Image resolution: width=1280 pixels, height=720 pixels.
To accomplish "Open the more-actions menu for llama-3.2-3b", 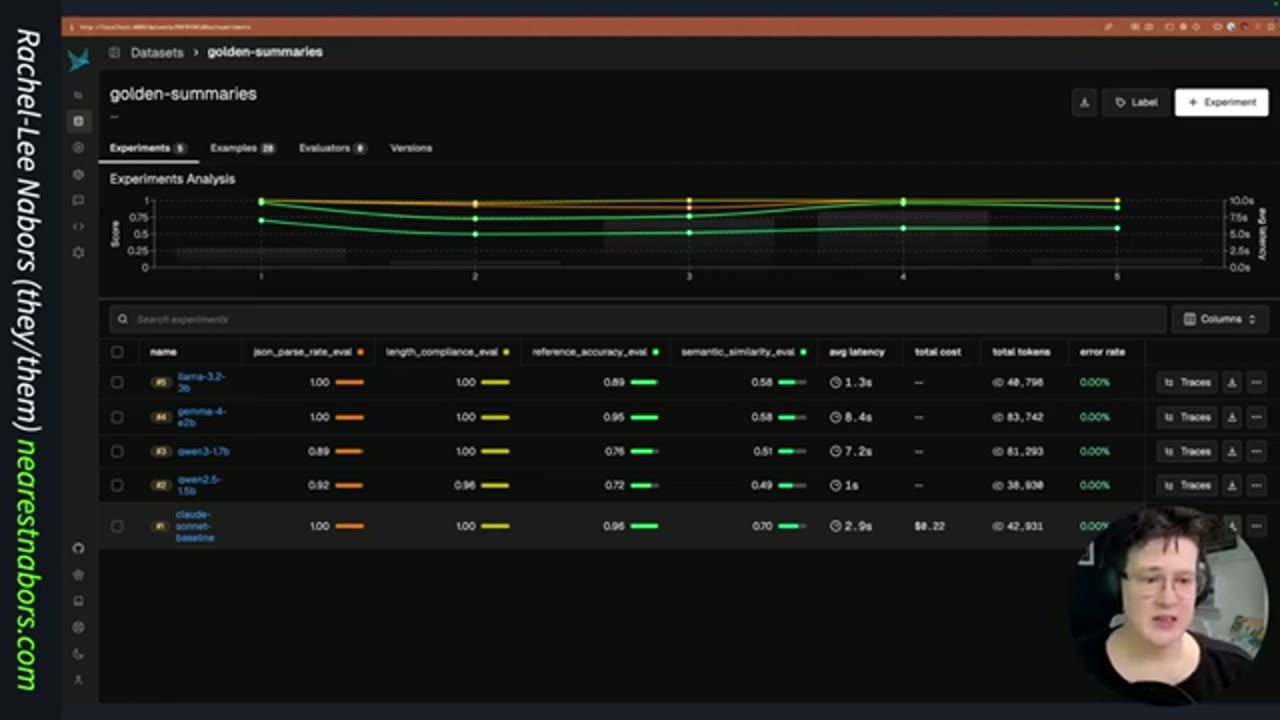I will tap(1256, 382).
